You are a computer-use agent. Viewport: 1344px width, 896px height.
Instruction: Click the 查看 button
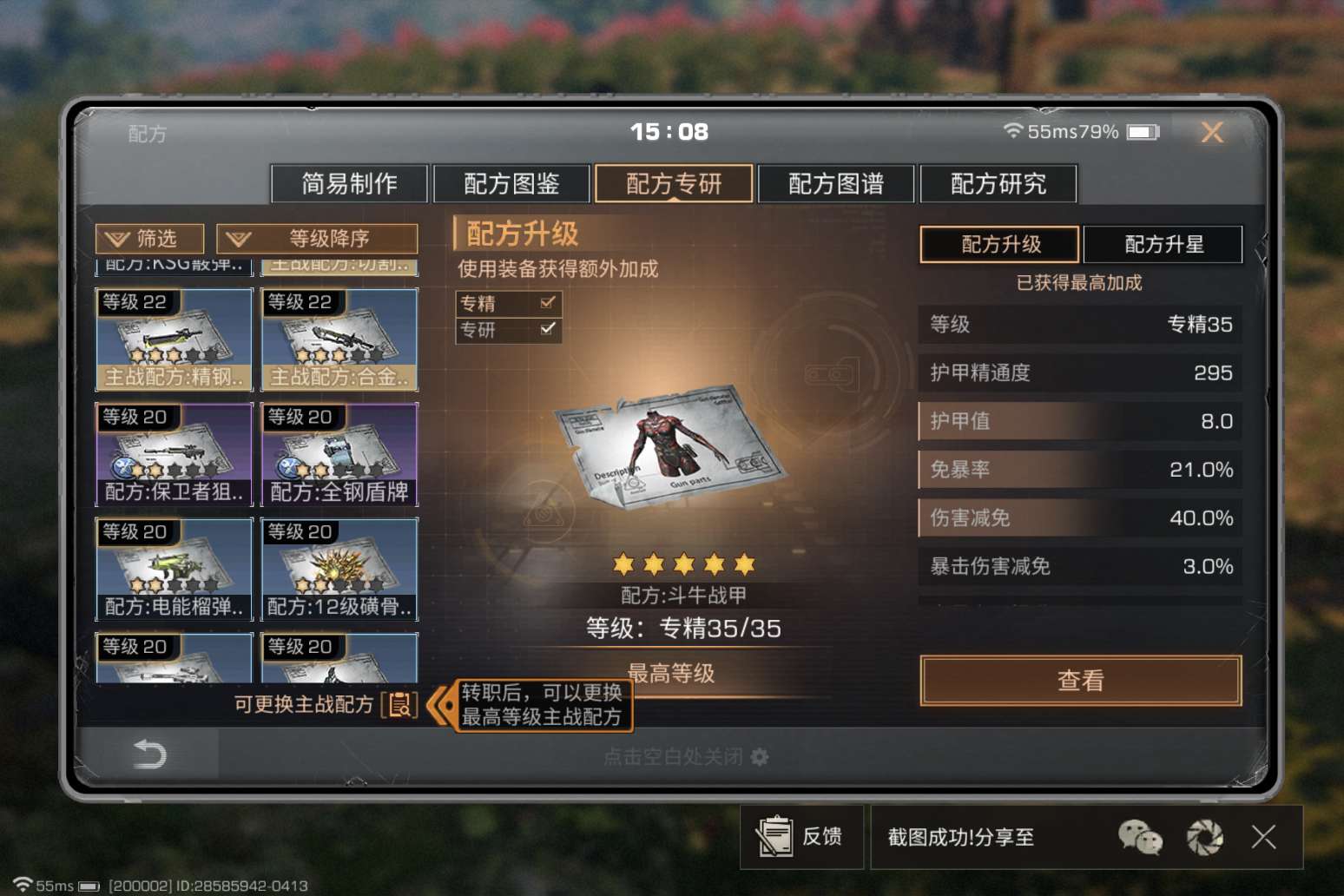1081,681
